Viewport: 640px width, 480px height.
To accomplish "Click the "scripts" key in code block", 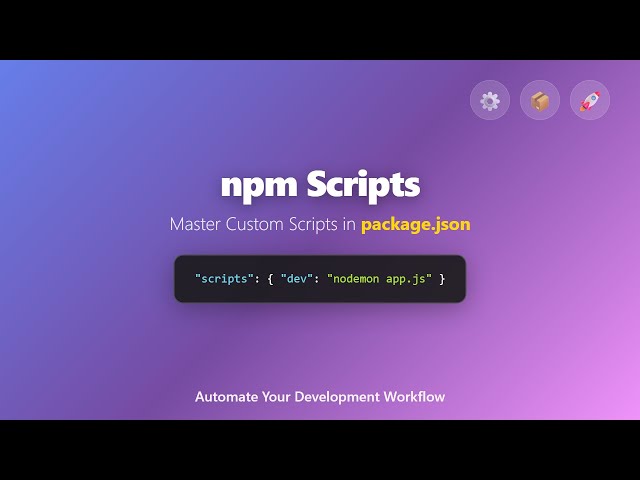I will (x=224, y=279).
